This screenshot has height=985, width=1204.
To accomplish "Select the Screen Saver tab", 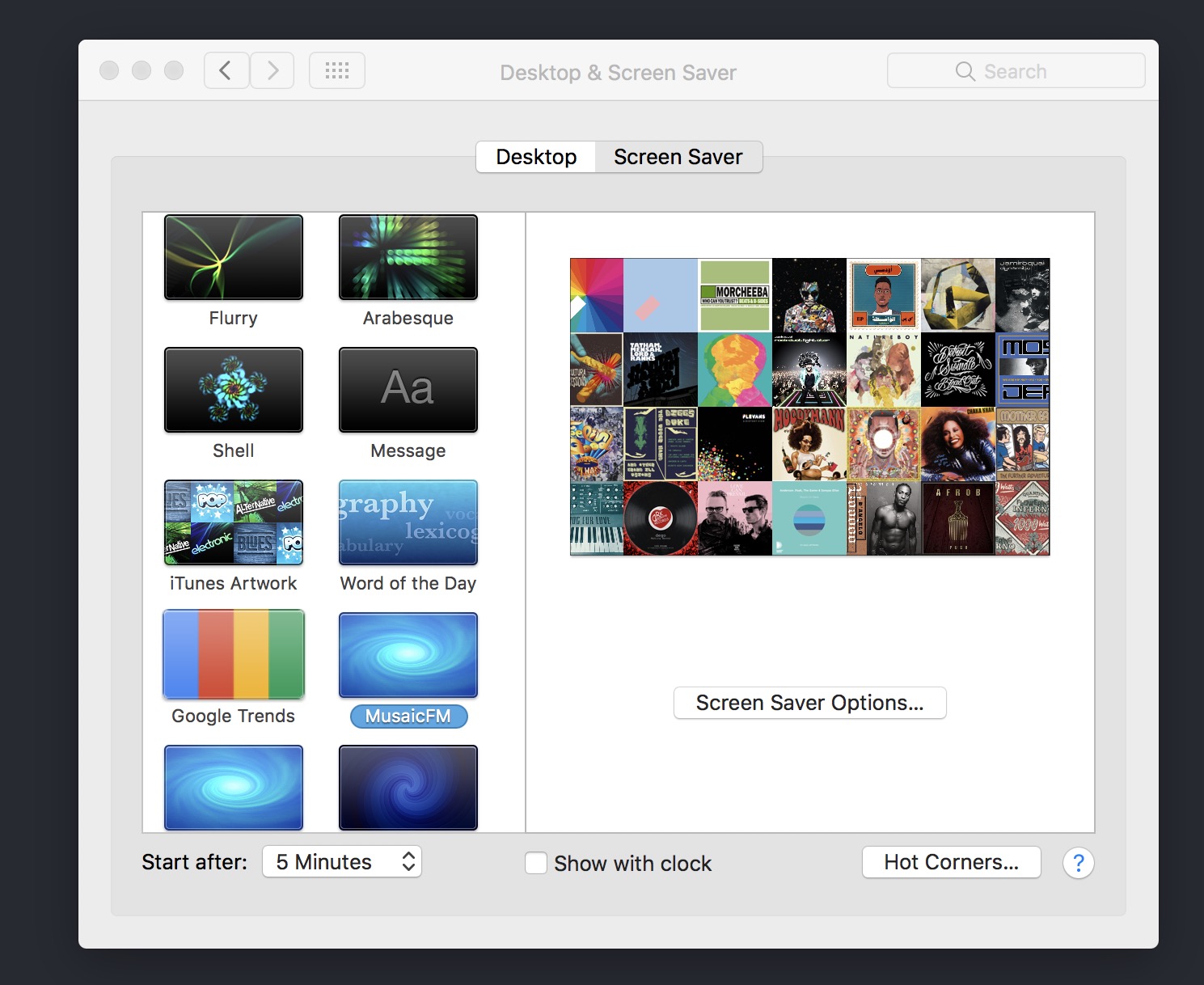I will coord(678,157).
